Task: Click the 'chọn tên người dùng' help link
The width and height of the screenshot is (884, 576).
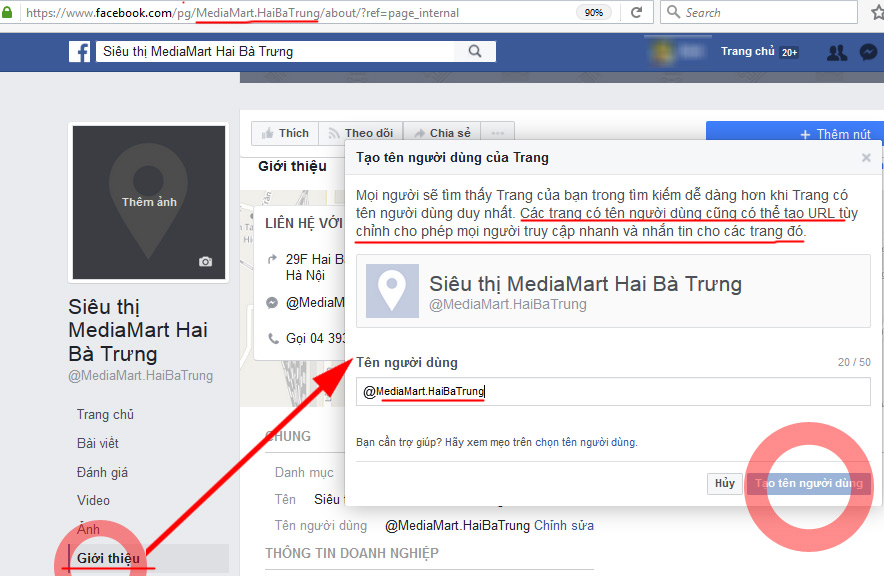Action: click(585, 442)
